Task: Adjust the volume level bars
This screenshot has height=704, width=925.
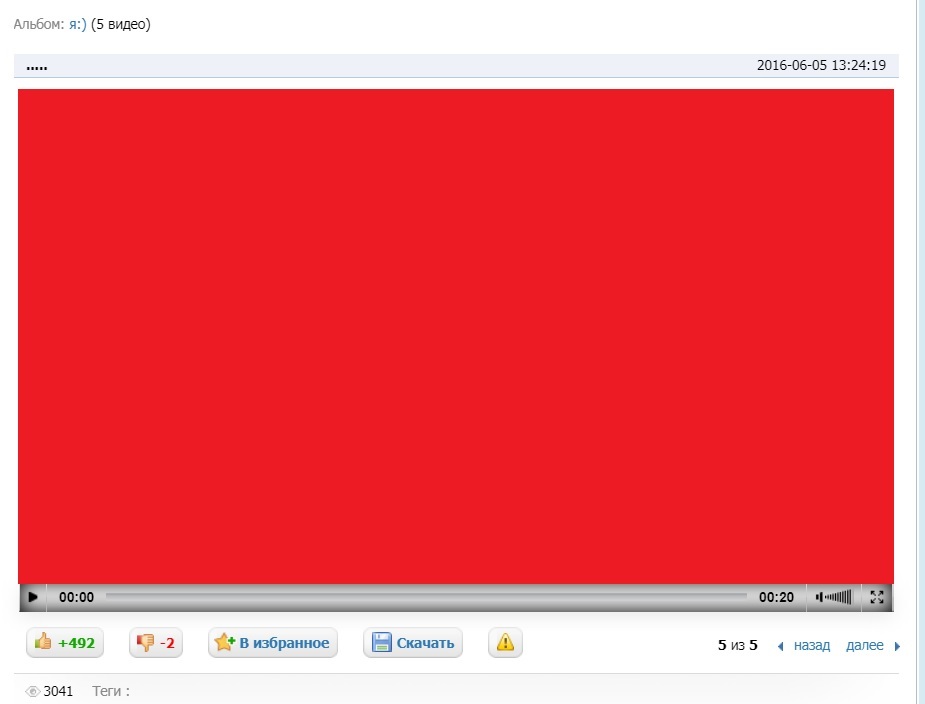Action: (x=838, y=597)
